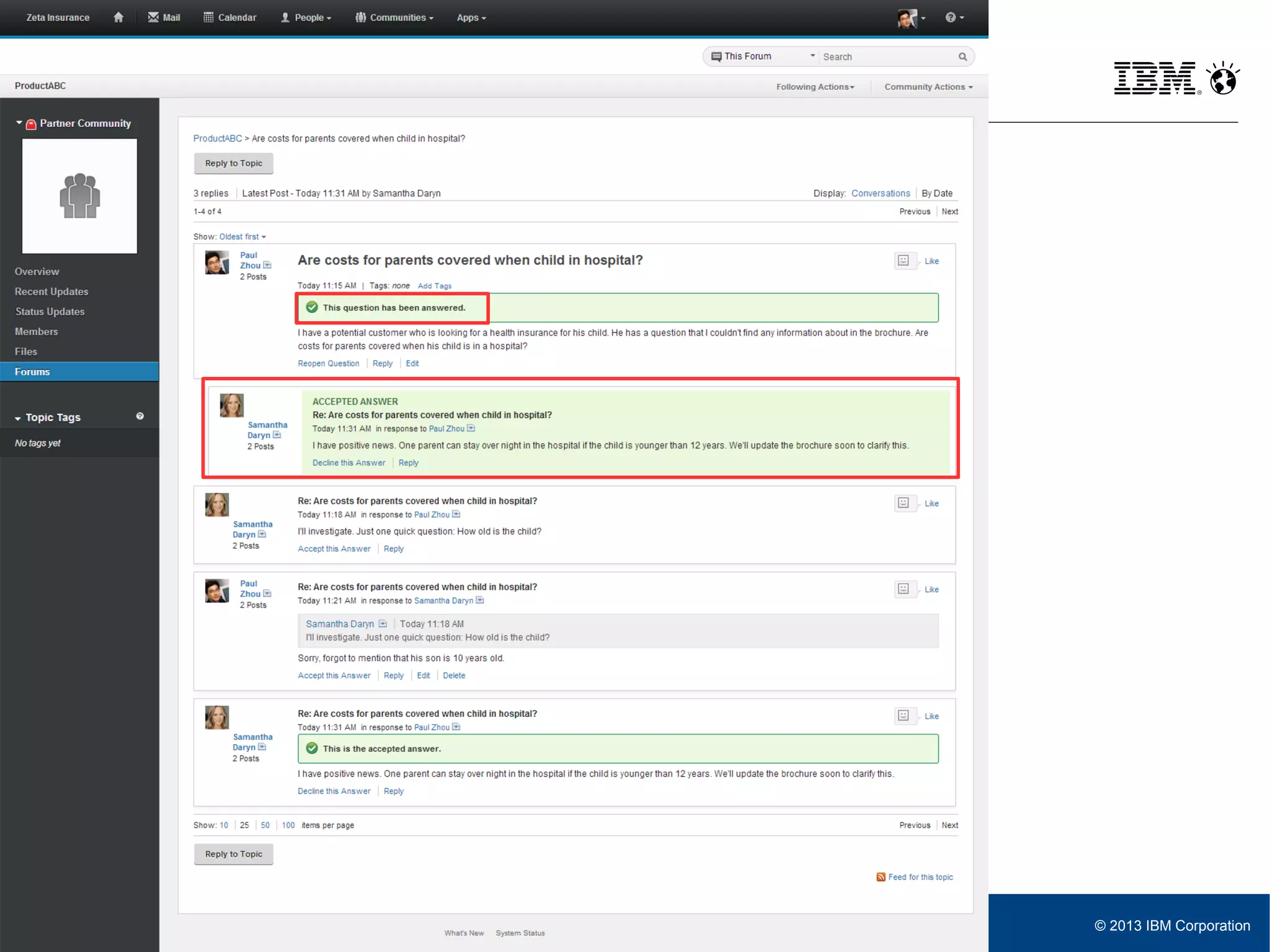1270x952 pixels.
Task: Click the top Reply to Topic button
Action: coord(233,163)
